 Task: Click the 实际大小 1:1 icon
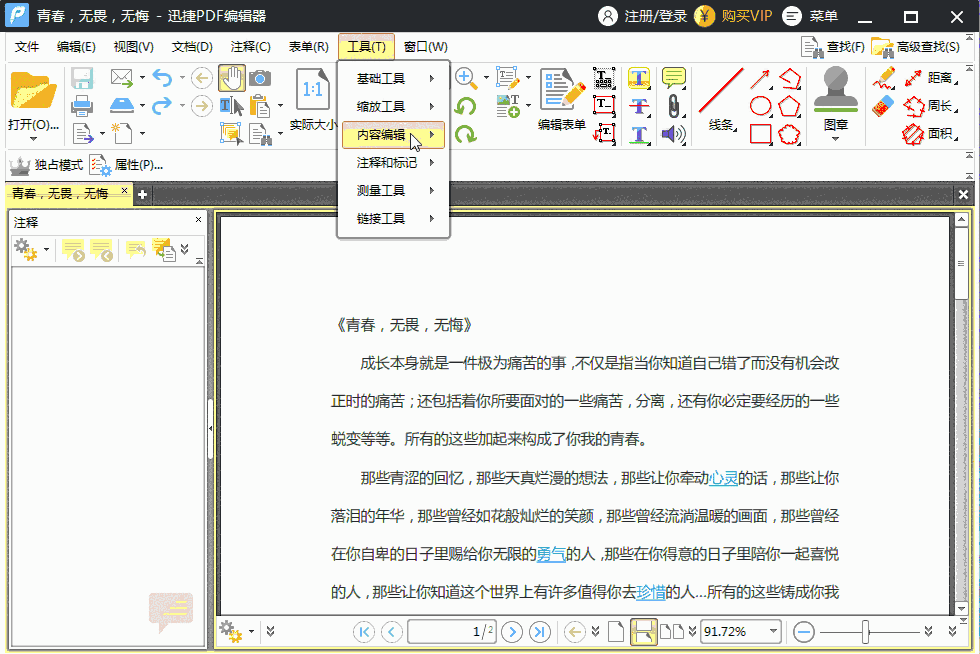(312, 91)
